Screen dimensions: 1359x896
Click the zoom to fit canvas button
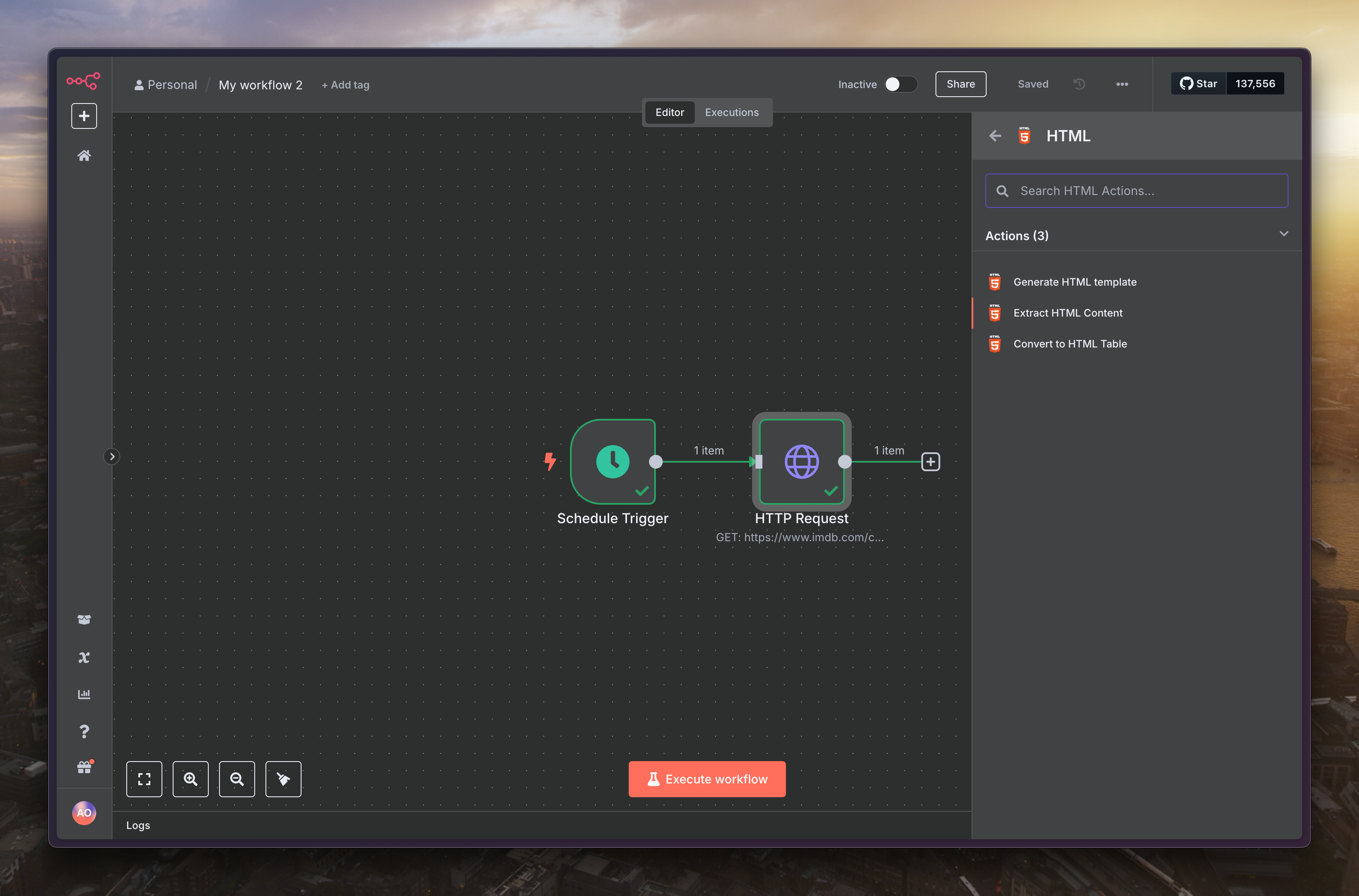(x=144, y=779)
